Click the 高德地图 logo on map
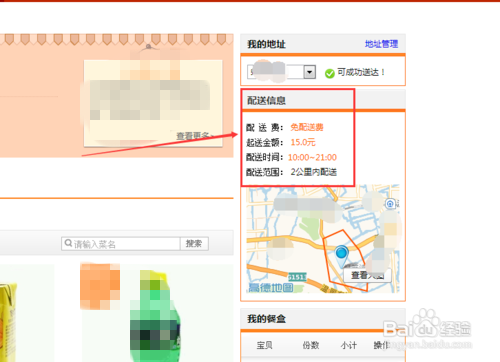Image resolution: width=500 pixels, height=362 pixels. pyautogui.click(x=271, y=287)
